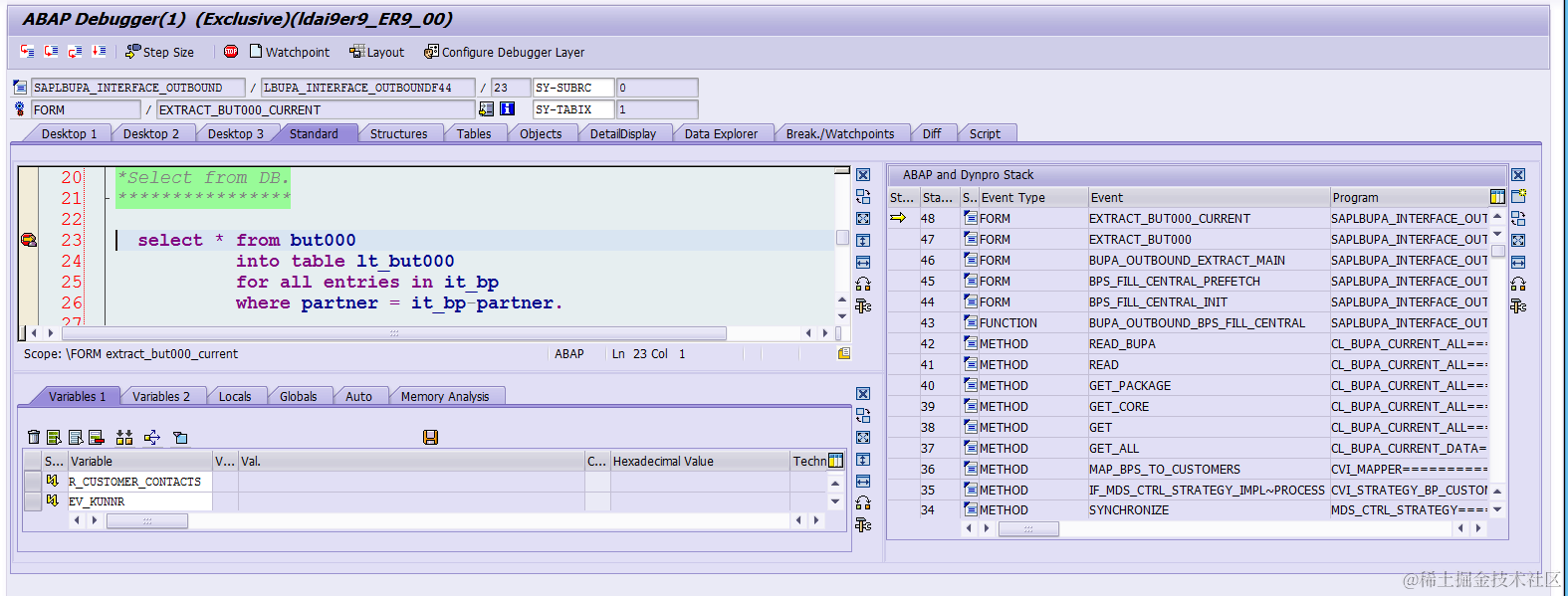Image resolution: width=1568 pixels, height=596 pixels.
Task: Close the Variables tool with its X icon
Action: click(863, 394)
